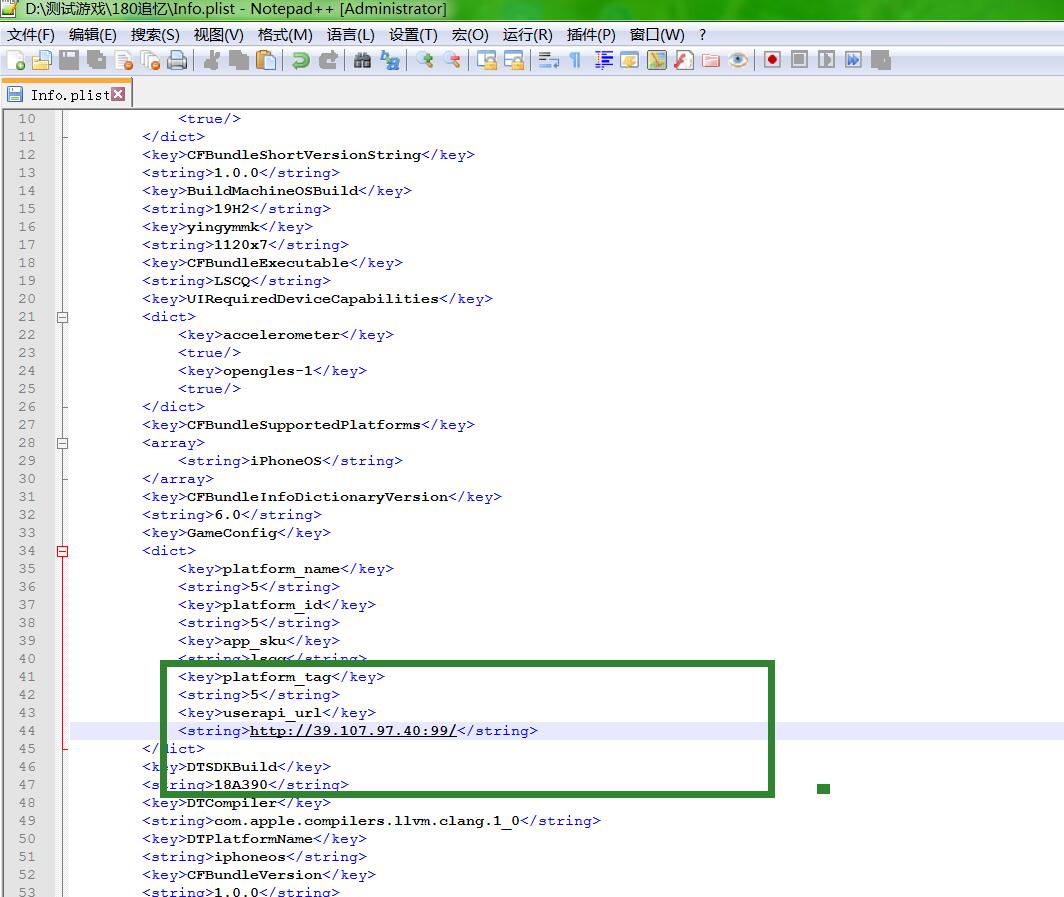Click the Open file folder icon
Viewport: 1064px width, 897px height.
(41, 61)
